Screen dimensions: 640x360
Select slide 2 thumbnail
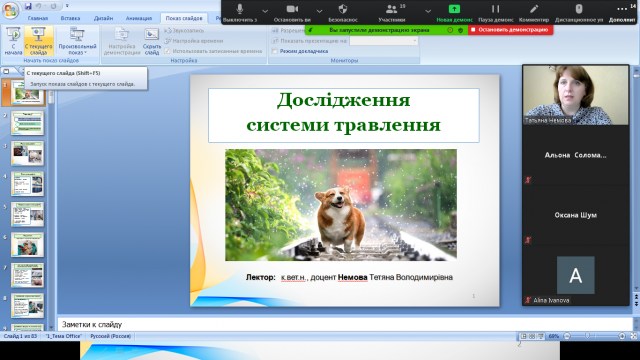click(27, 123)
